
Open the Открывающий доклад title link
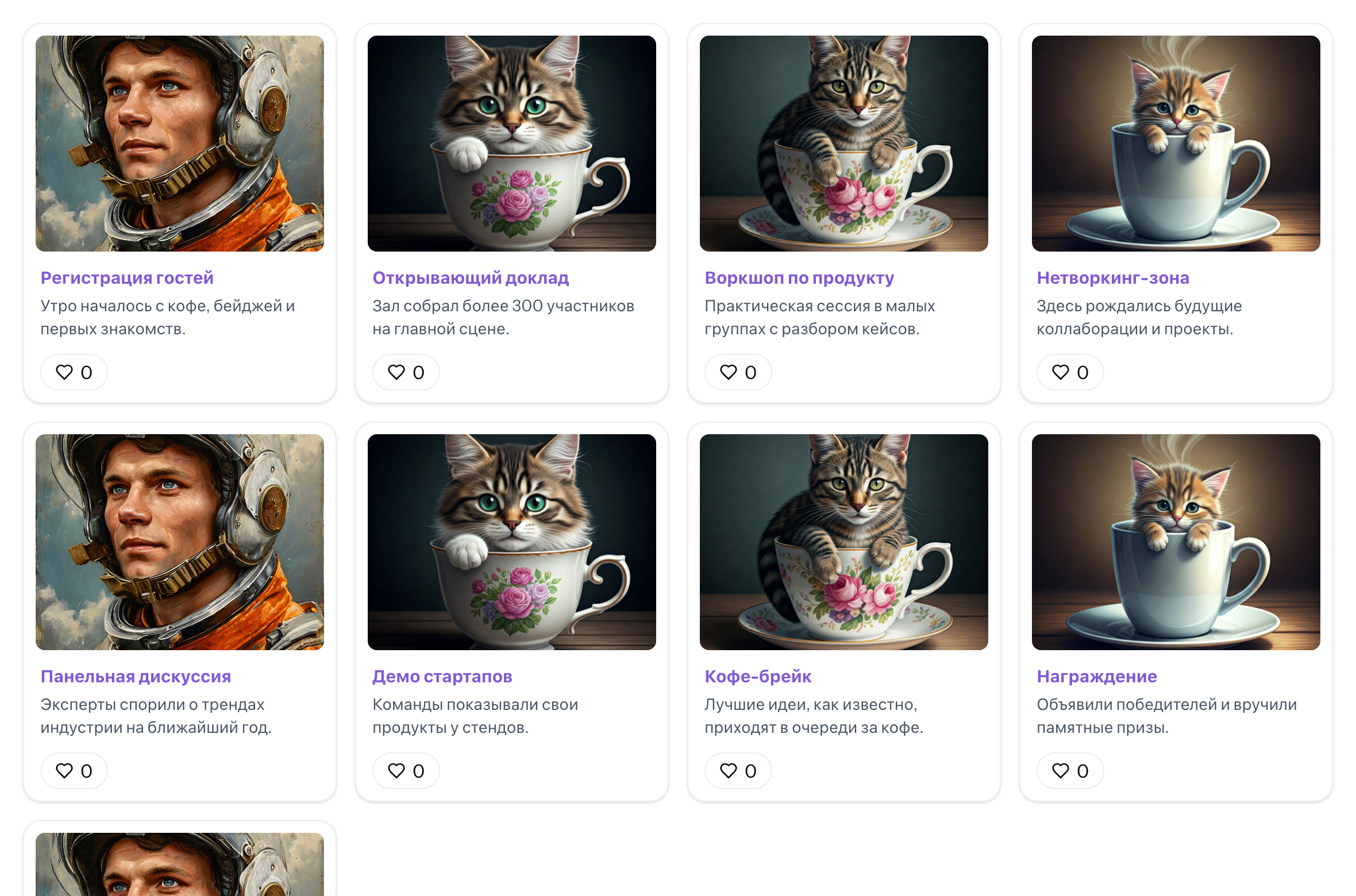[471, 278]
